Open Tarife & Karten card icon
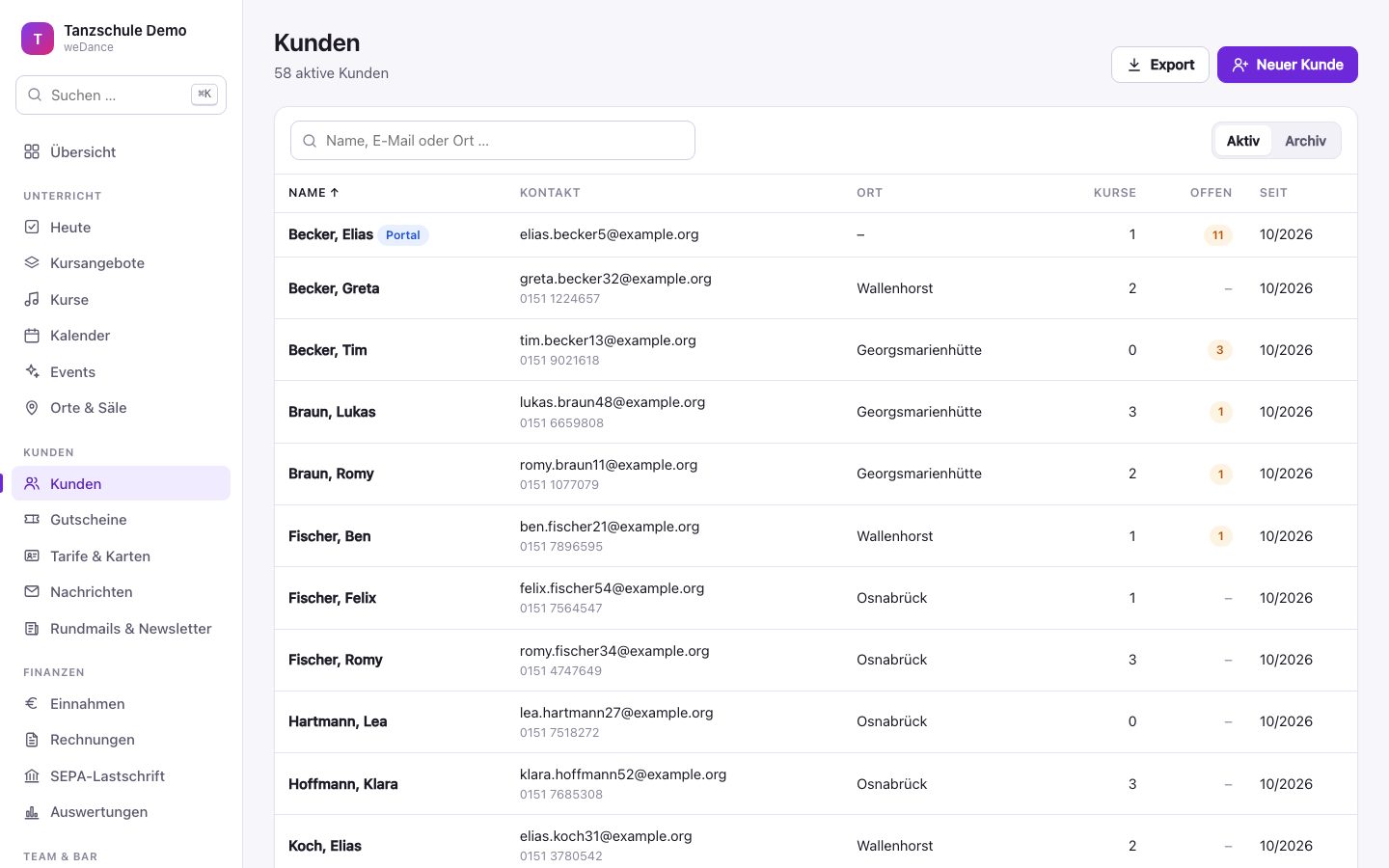1389x868 pixels. (x=32, y=556)
